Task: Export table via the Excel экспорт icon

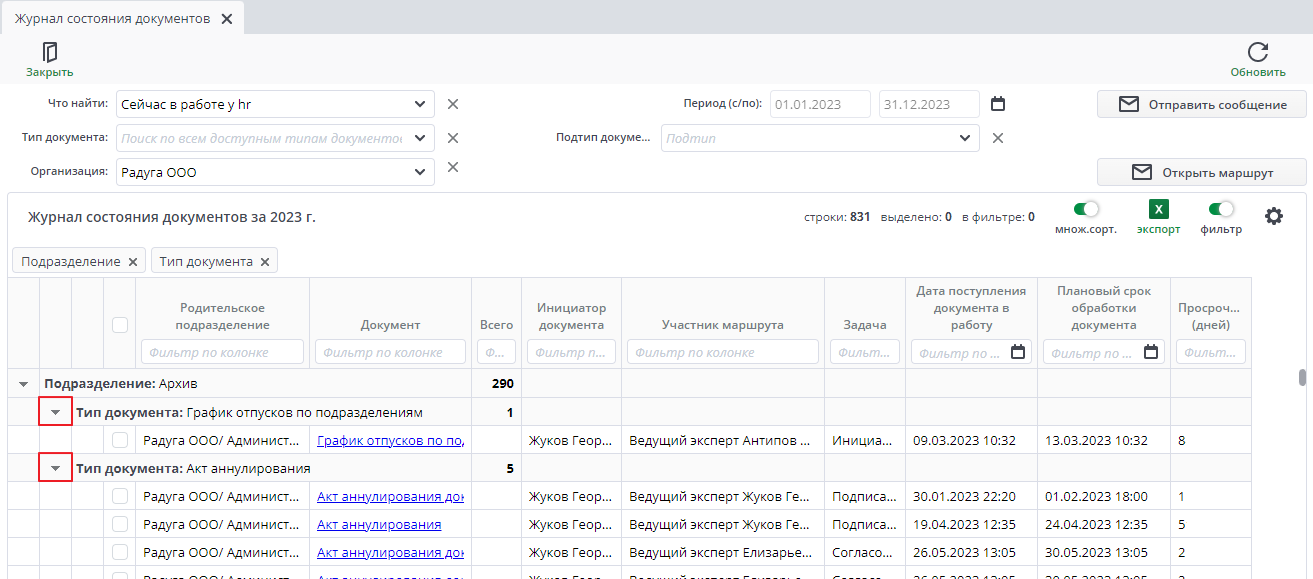Action: point(1158,210)
